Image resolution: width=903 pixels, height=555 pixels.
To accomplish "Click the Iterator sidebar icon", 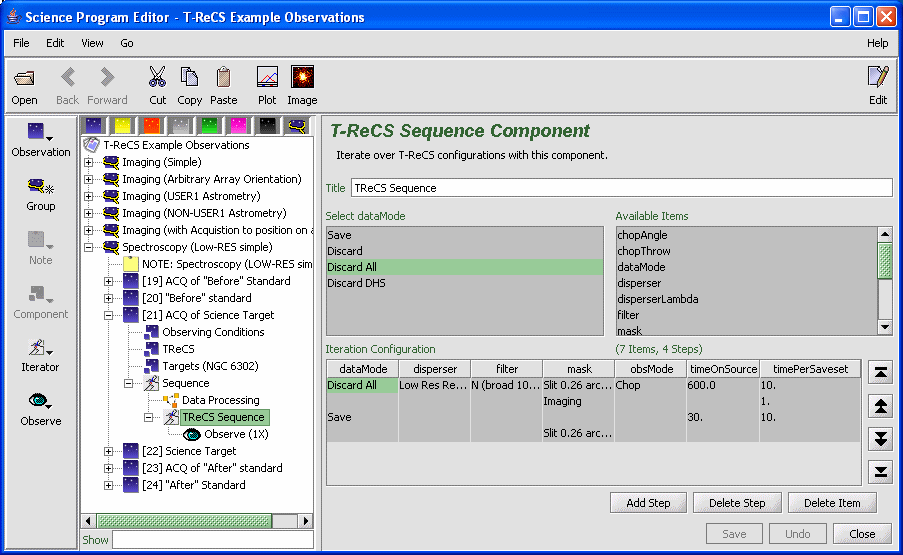I will click(x=39, y=348).
